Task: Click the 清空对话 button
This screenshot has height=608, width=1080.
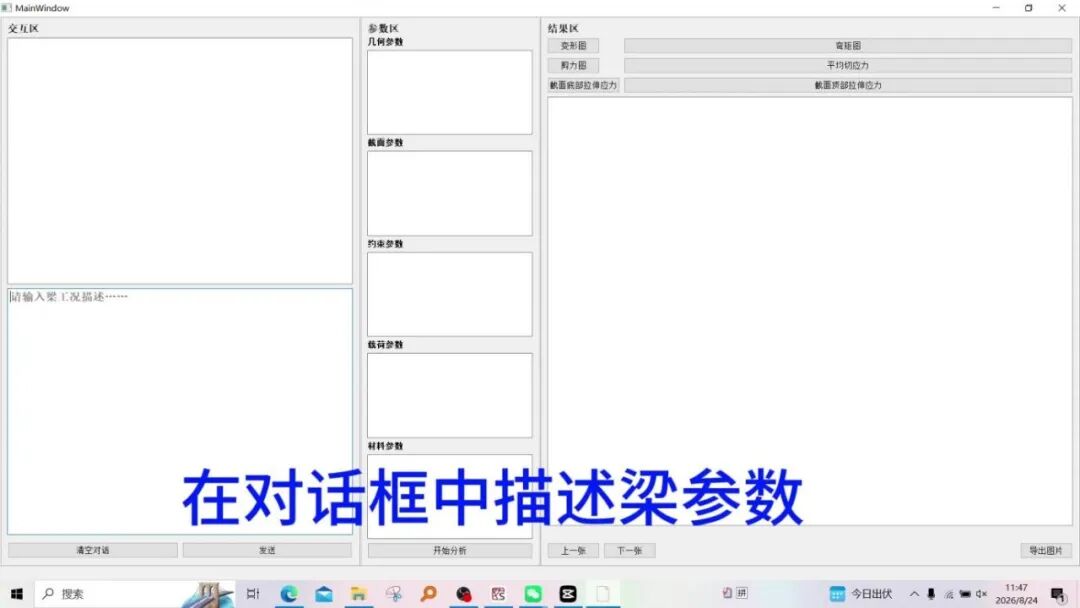Action: (x=93, y=550)
